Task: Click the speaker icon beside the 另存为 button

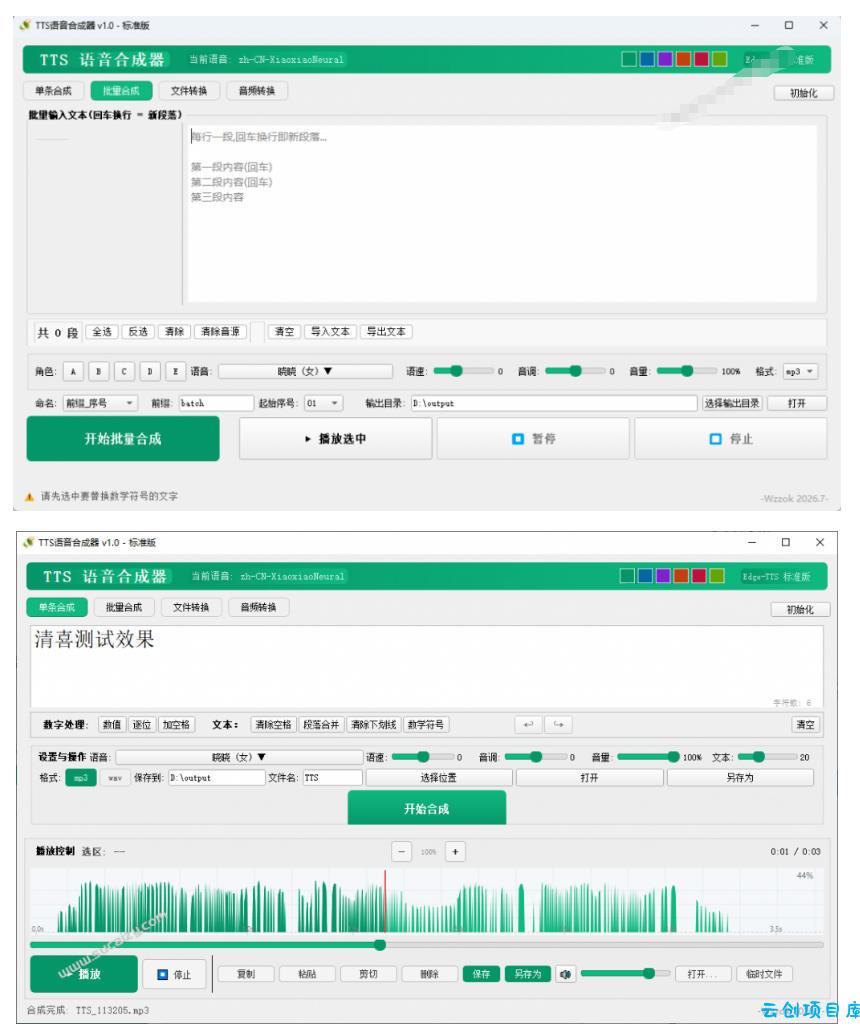Action: click(565, 974)
